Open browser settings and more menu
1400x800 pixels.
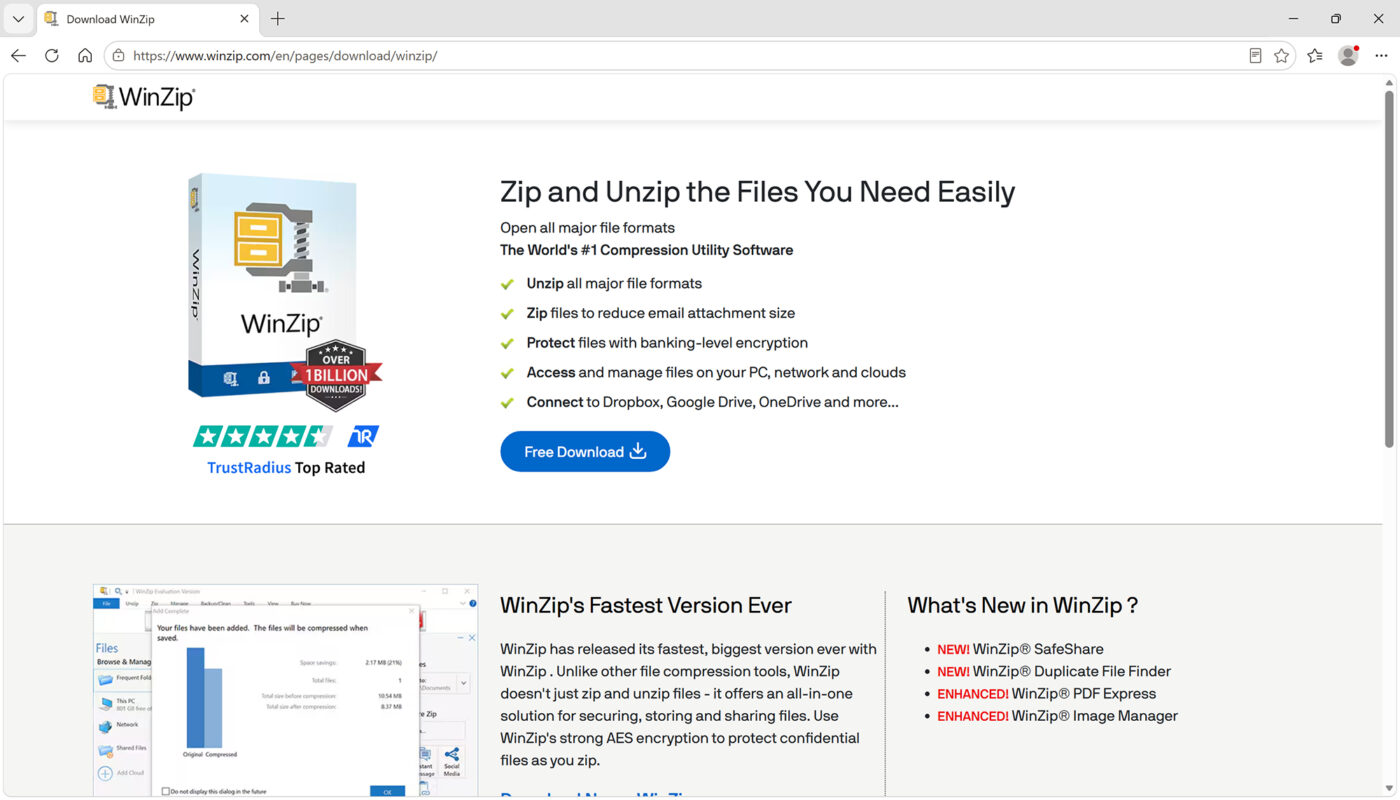pos(1381,56)
